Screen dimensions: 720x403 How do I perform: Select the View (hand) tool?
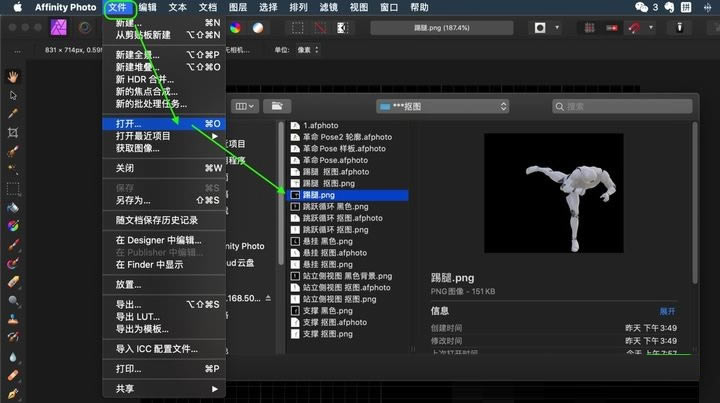[13, 76]
